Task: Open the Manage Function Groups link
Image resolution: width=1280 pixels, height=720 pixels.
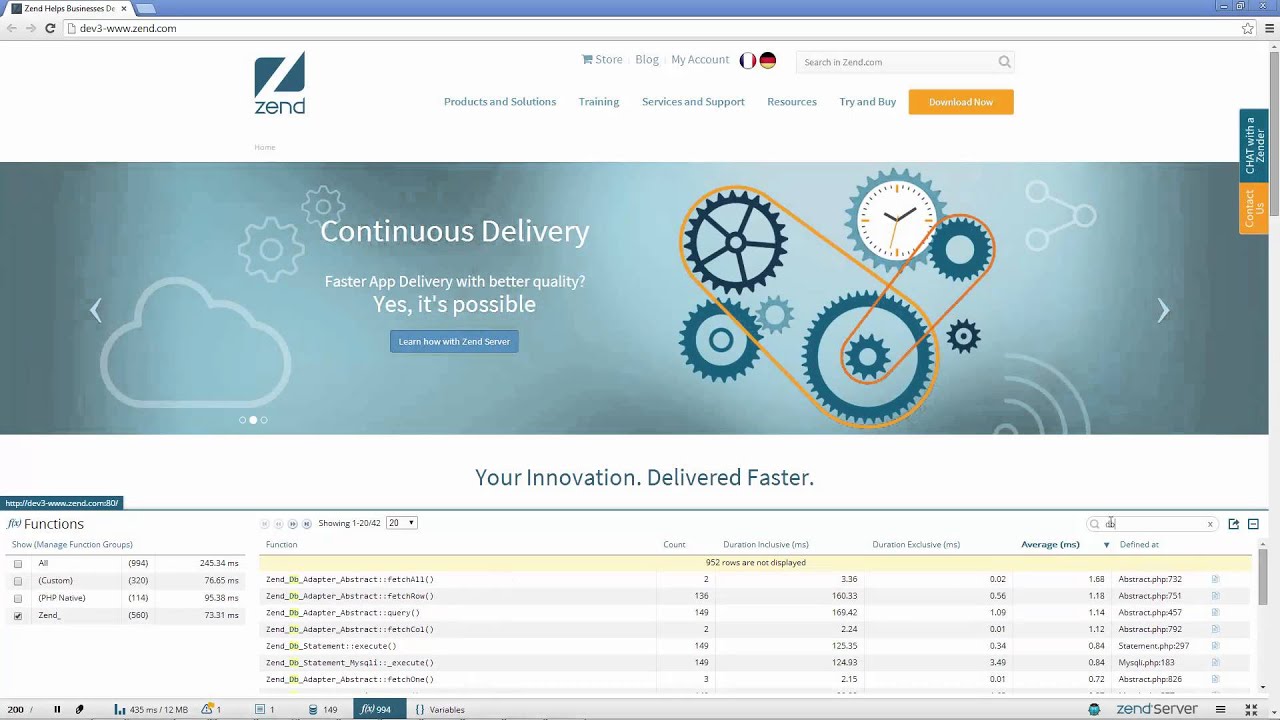Action: (83, 545)
